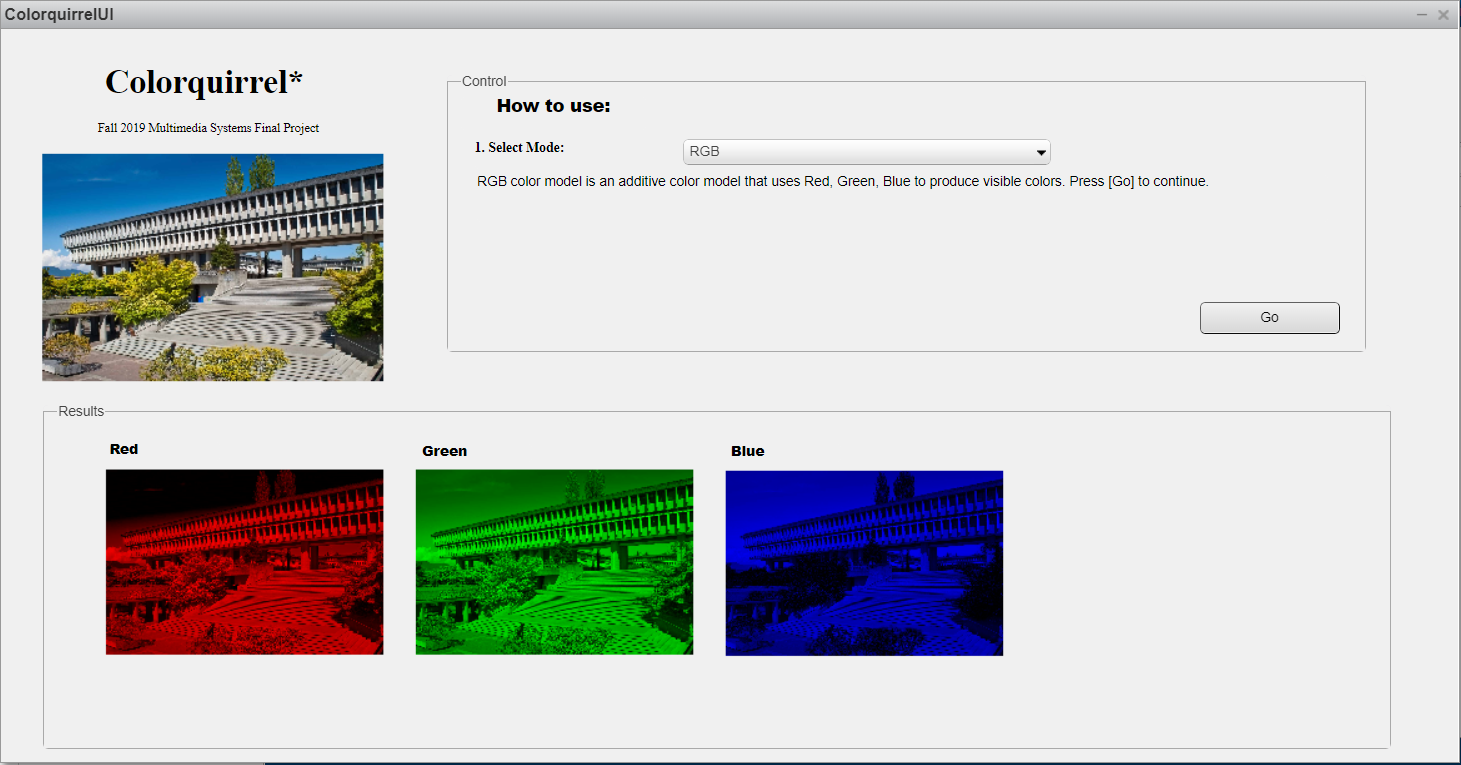Click the 'Fall 2019 Multimedia Systems Final Project' subtitle

208,128
